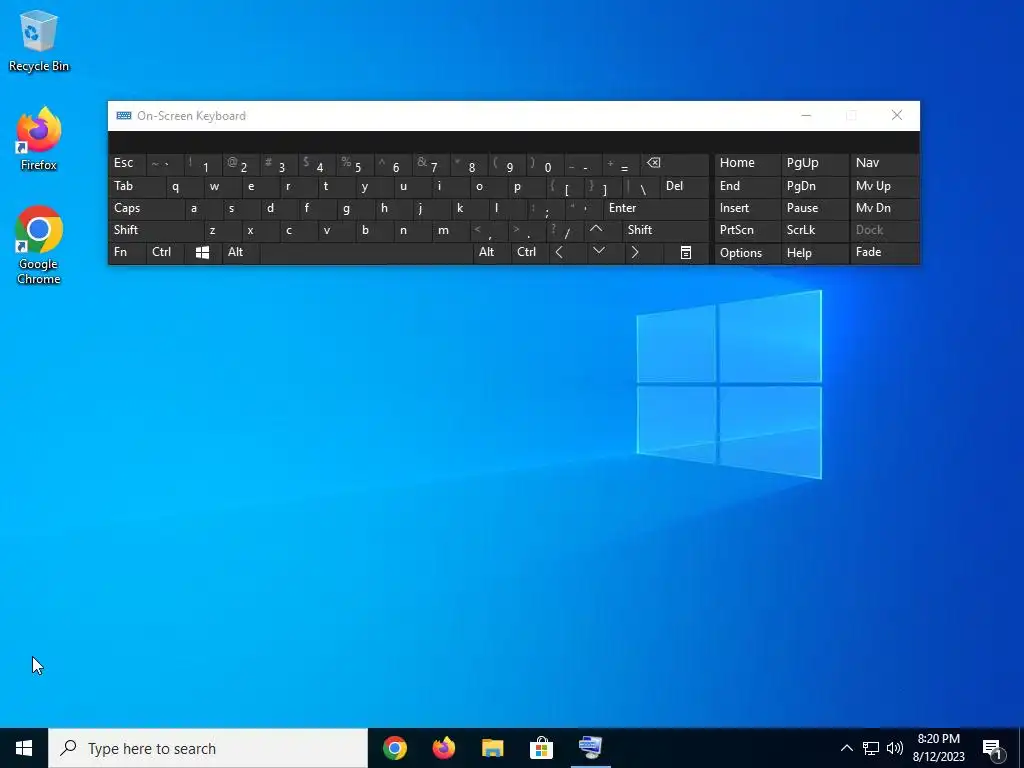The image size is (1024, 768).
Task: Click the PgDn key
Action: pyautogui.click(x=815, y=186)
